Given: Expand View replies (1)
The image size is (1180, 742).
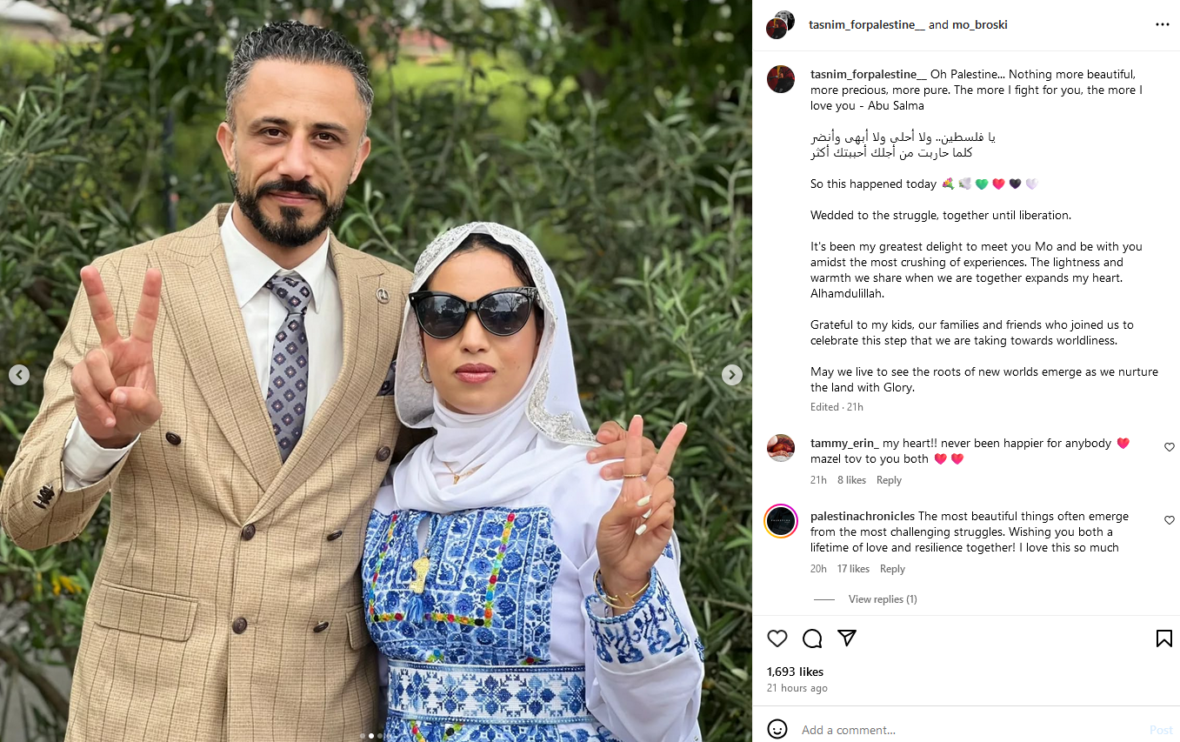Looking at the screenshot, I should (882, 599).
